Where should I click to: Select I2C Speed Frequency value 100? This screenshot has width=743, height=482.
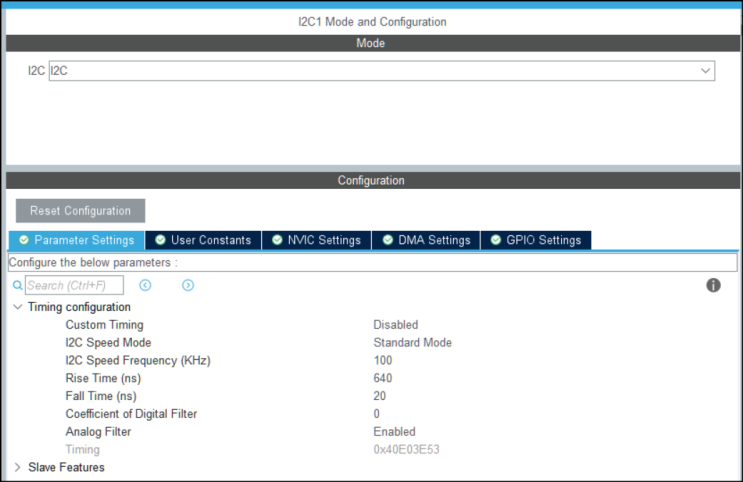pyautogui.click(x=383, y=361)
